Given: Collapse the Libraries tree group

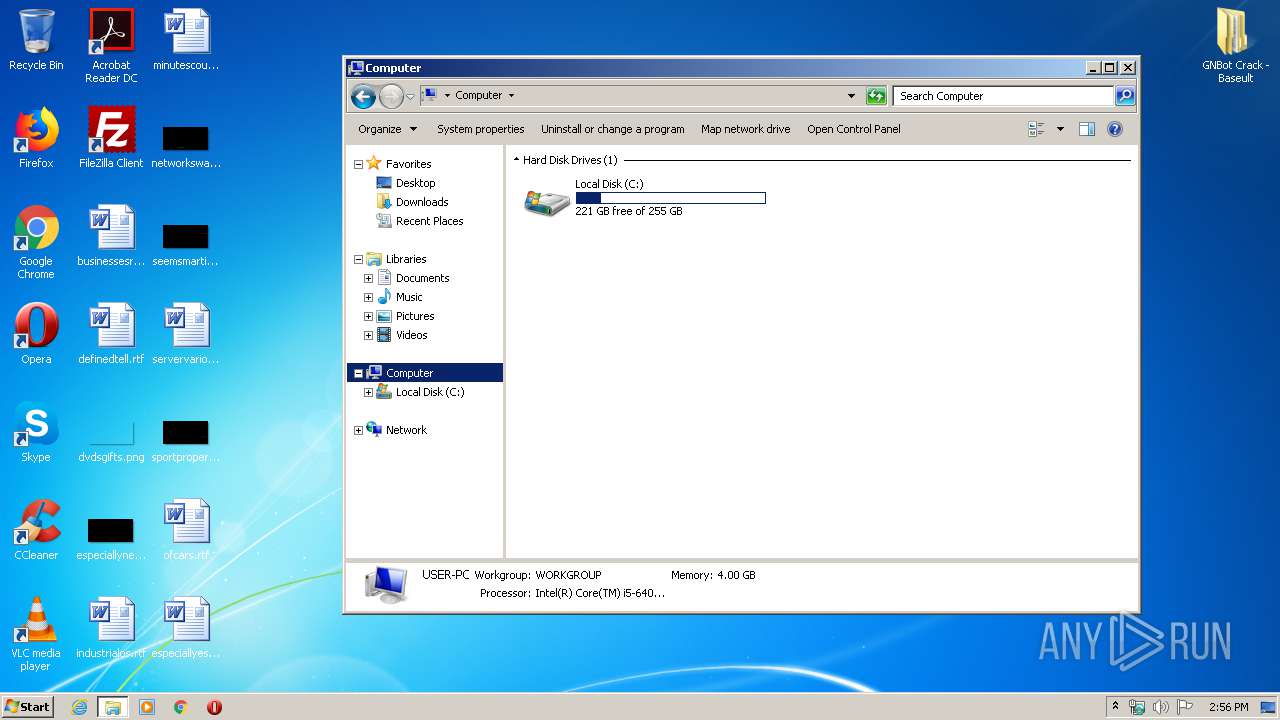Looking at the screenshot, I should click(358, 259).
